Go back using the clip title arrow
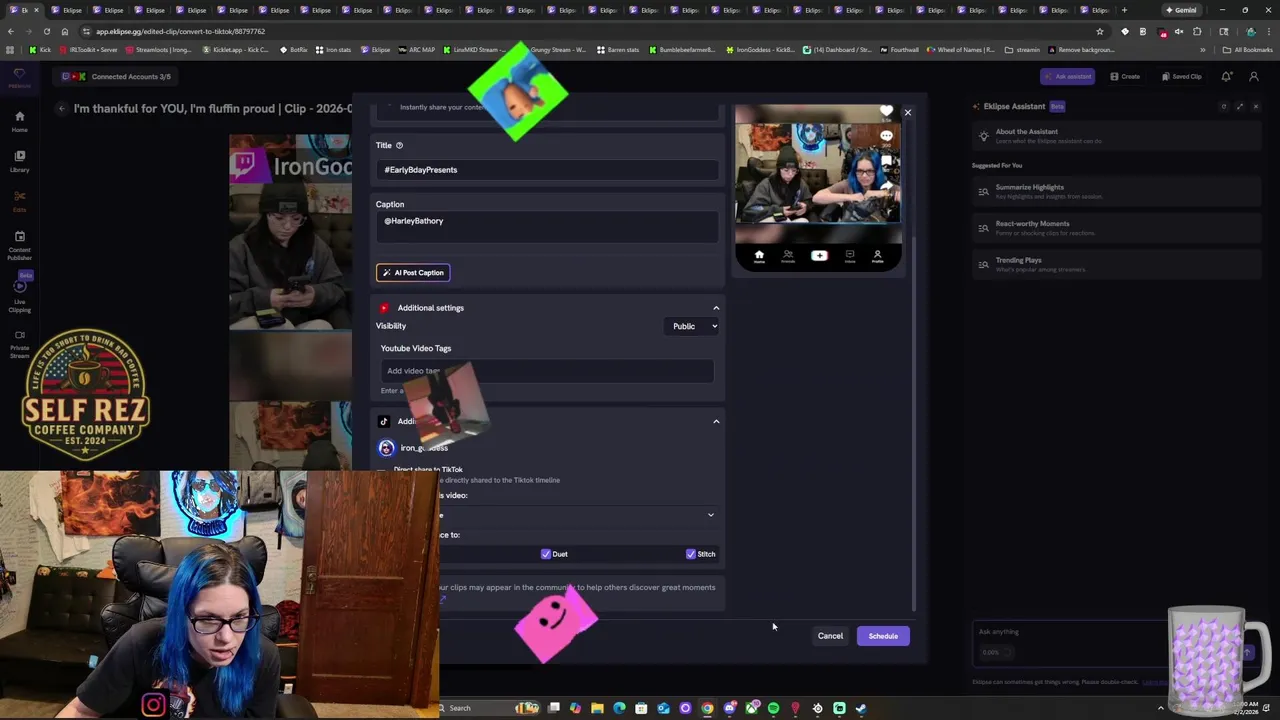This screenshot has height=720, width=1280. [x=61, y=108]
